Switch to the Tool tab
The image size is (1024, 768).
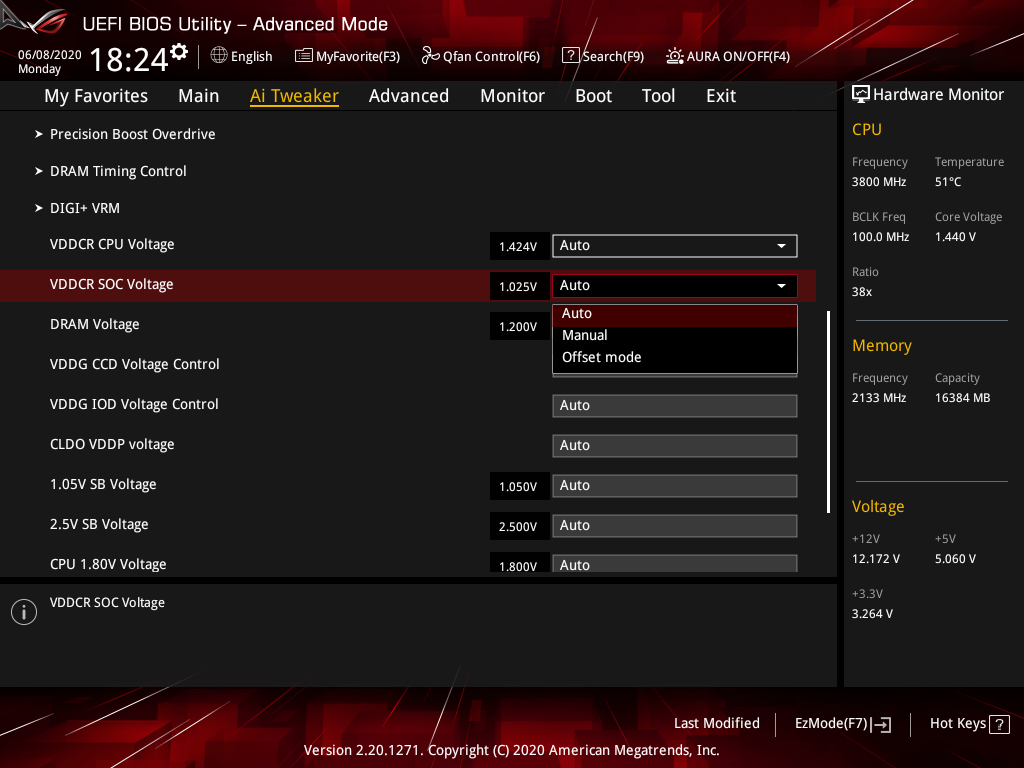point(658,96)
